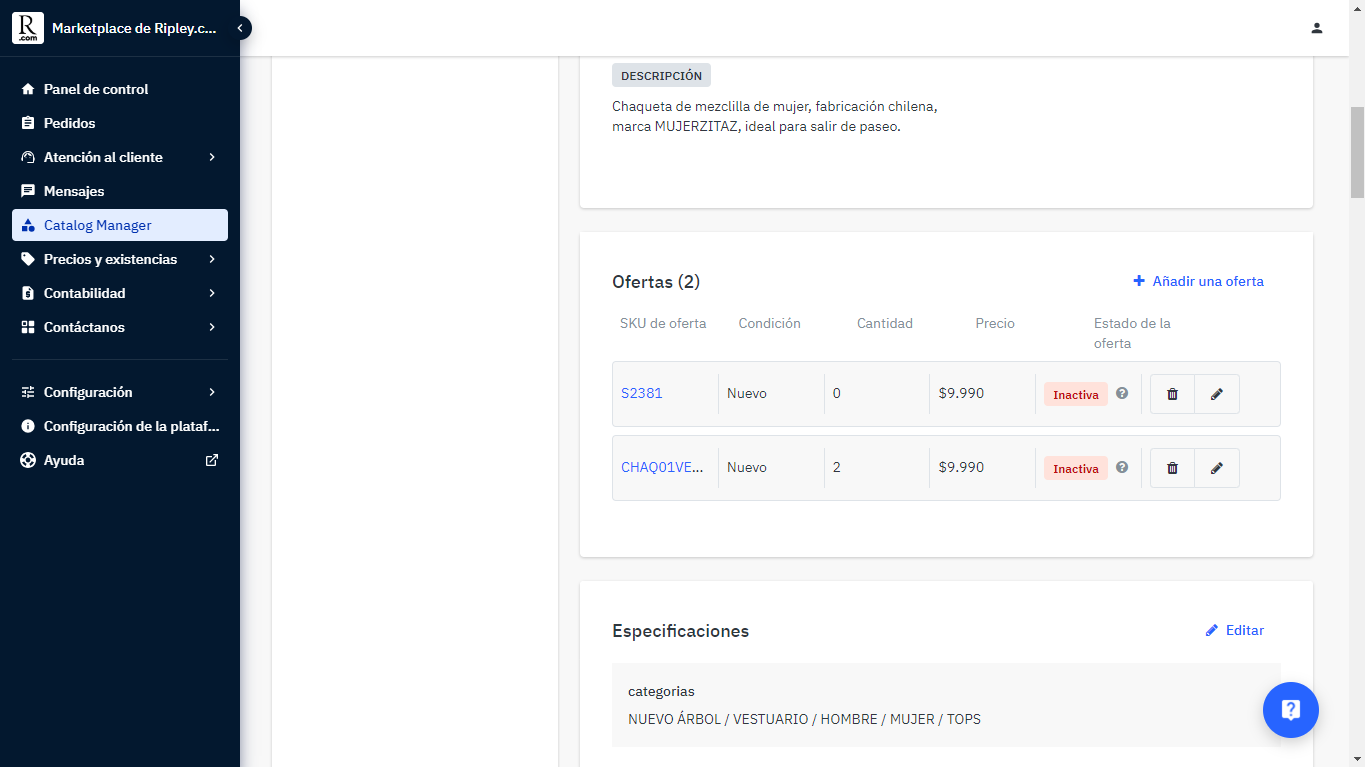Open the Mensajes section

click(74, 191)
